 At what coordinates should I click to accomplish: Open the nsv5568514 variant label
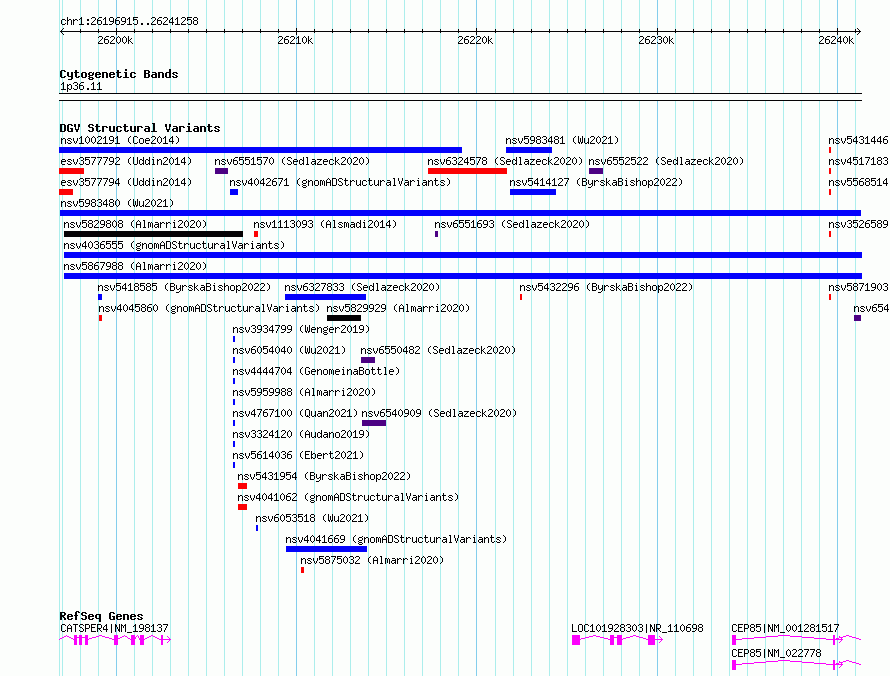[858, 182]
